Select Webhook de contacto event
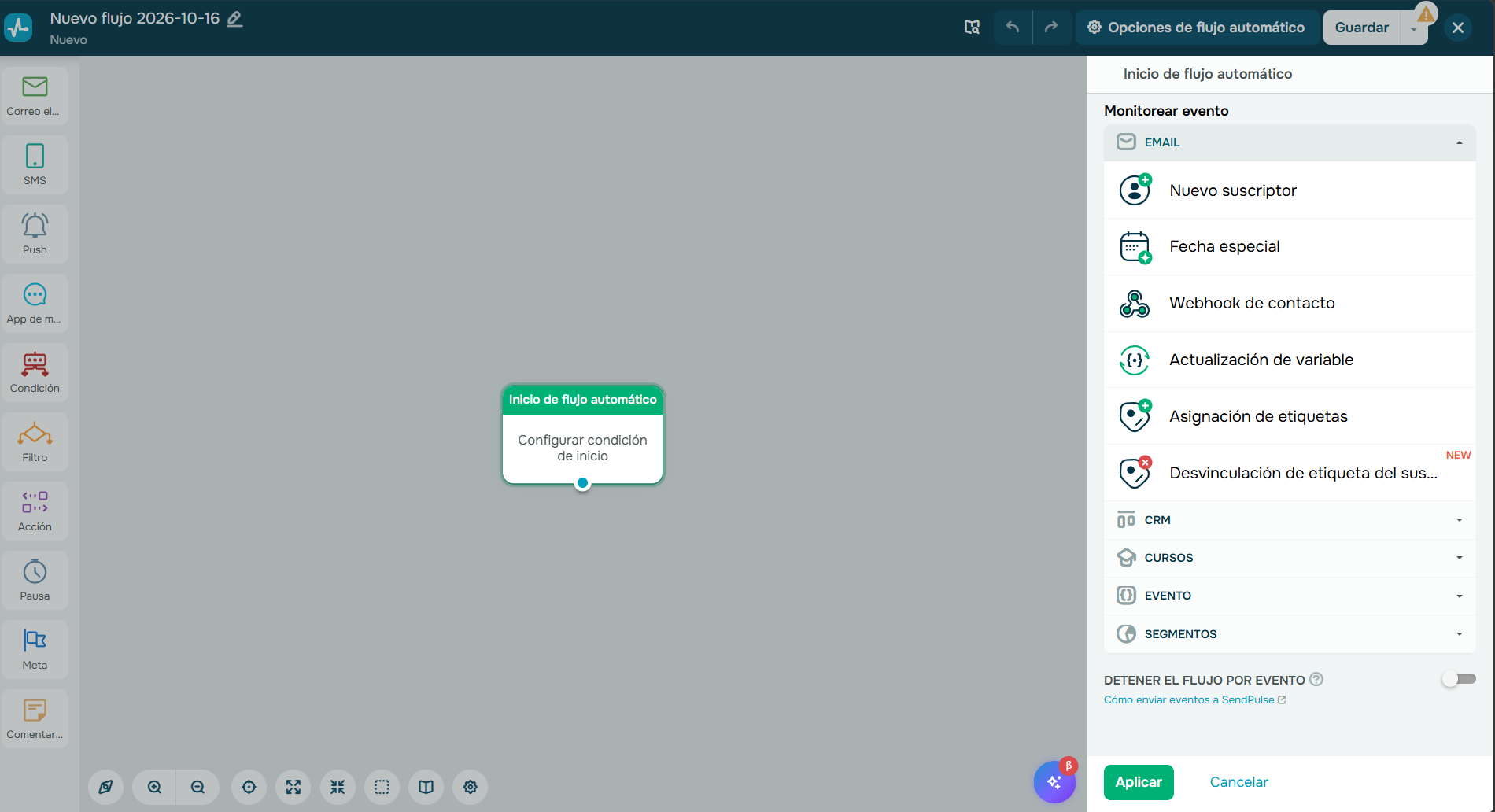The width and height of the screenshot is (1495, 812). tap(1290, 304)
